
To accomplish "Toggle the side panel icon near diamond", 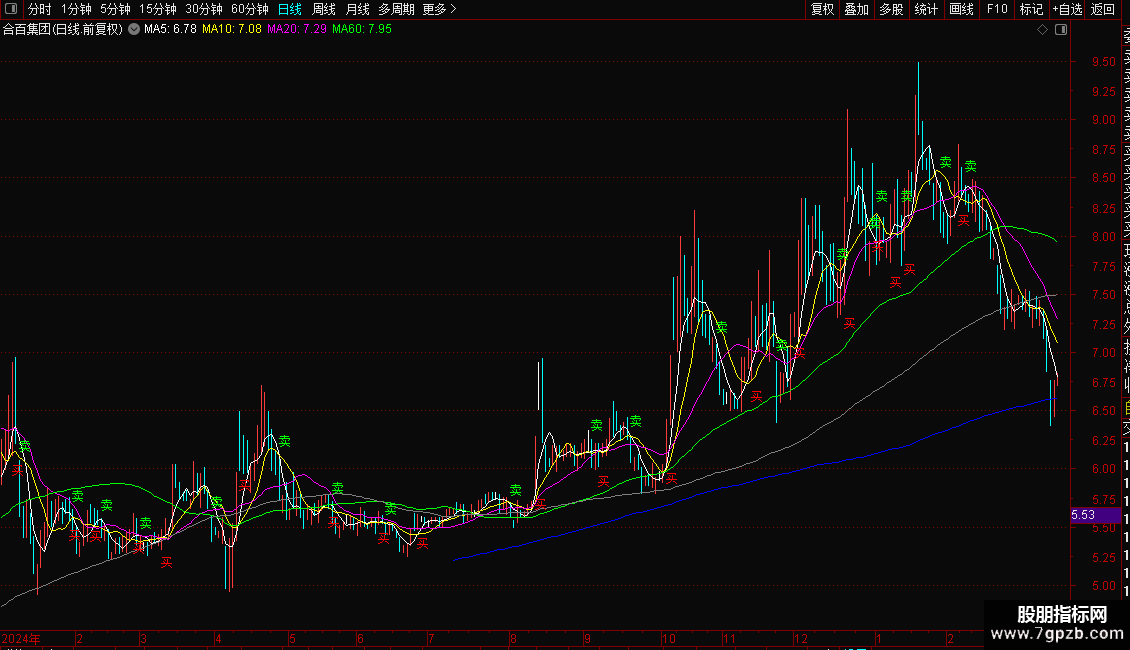I will tap(1061, 30).
